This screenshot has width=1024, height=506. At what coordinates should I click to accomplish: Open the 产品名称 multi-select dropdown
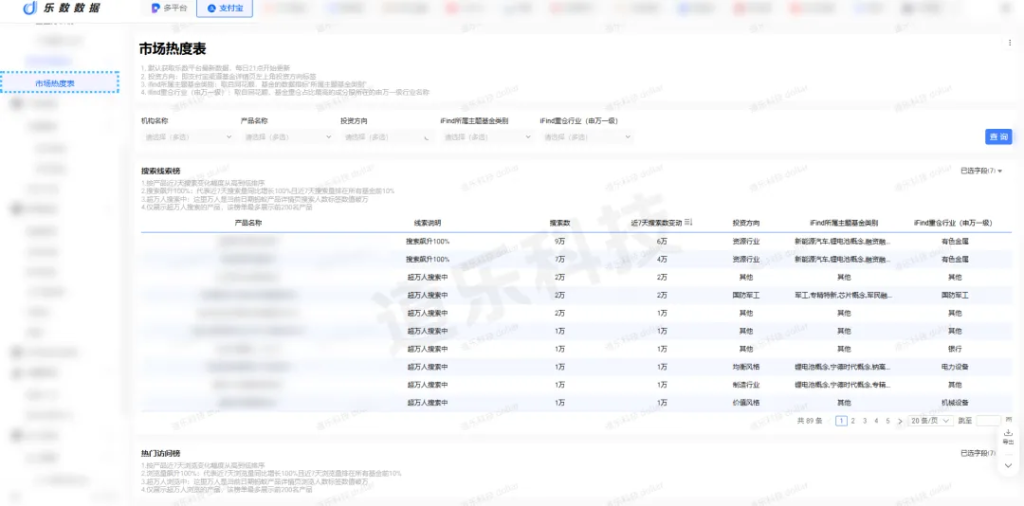pos(282,137)
